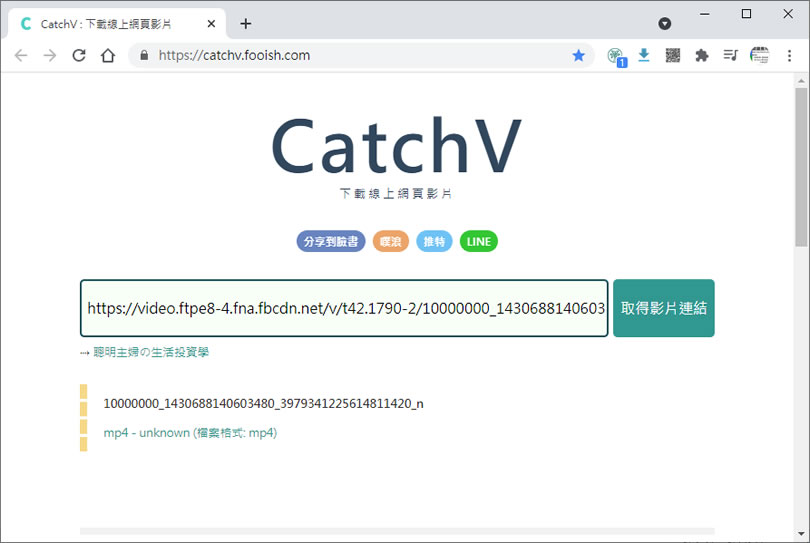
Task: Share to Plurk with 噗浪 button
Action: [x=391, y=241]
